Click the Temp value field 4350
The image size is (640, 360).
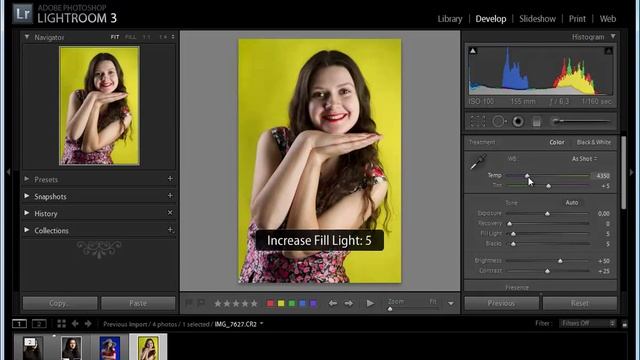602,176
